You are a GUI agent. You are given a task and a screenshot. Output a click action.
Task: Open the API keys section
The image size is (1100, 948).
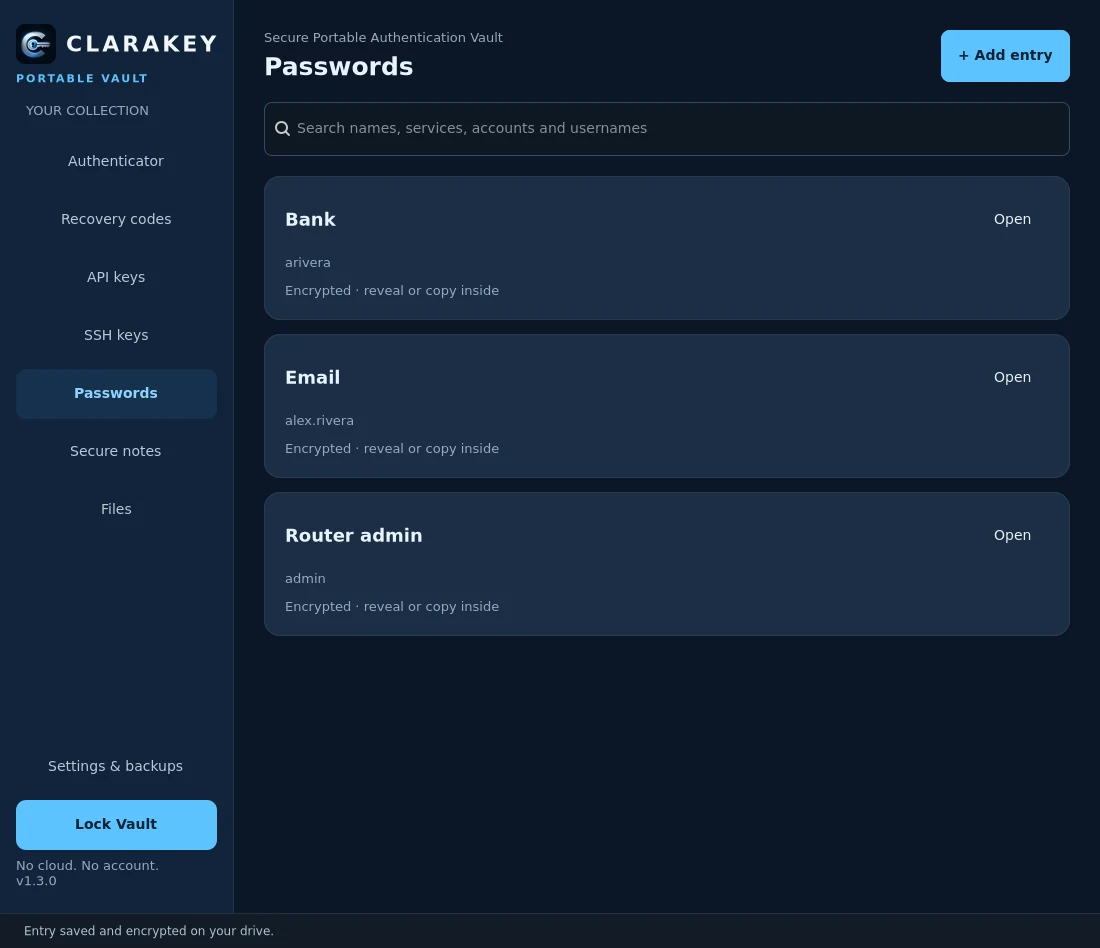pos(116,277)
